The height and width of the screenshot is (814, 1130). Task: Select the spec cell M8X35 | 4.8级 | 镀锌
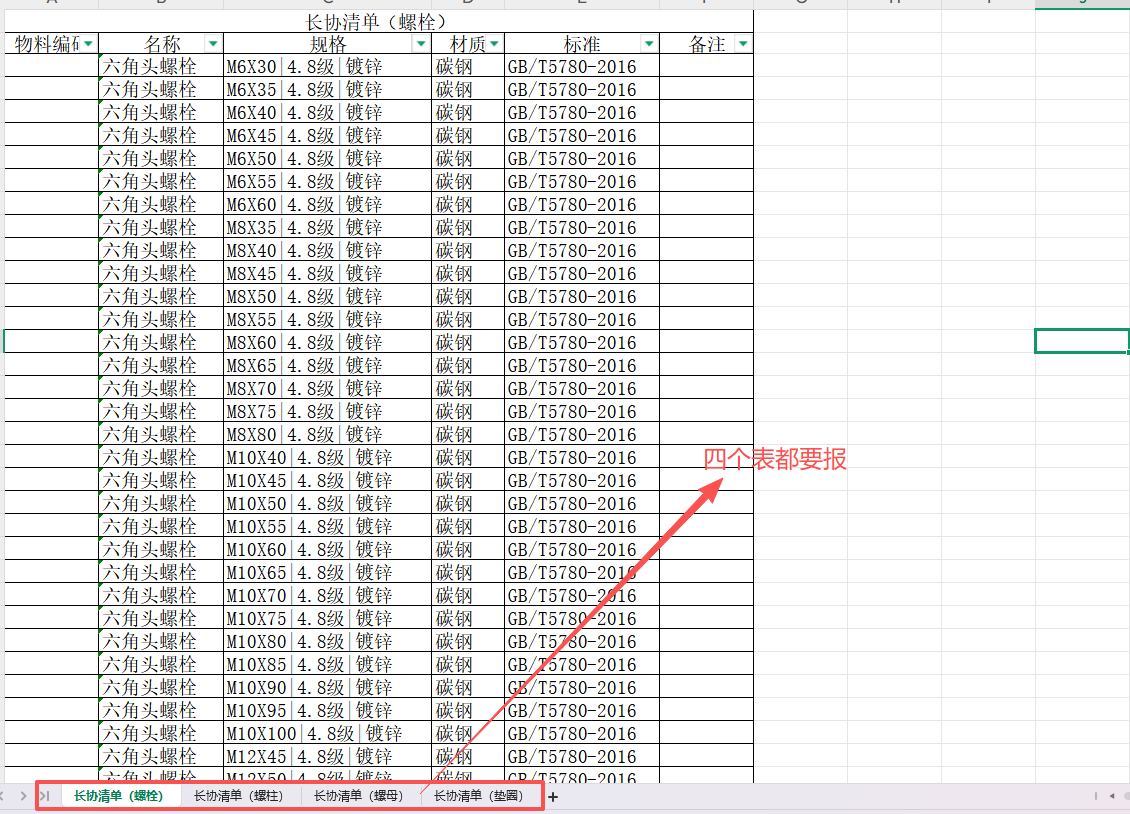tap(327, 228)
